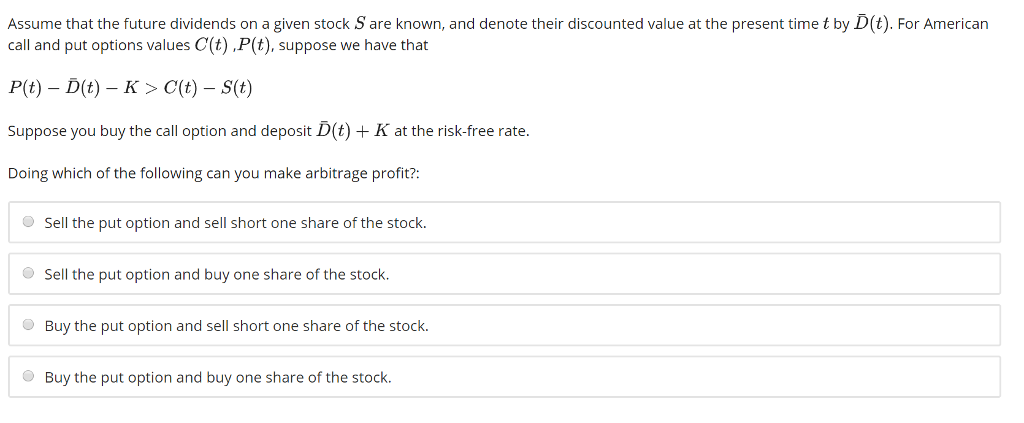Viewport: 1024px width, 423px height.
Task: Select radio for buy put, short stock
Action: click(29, 324)
